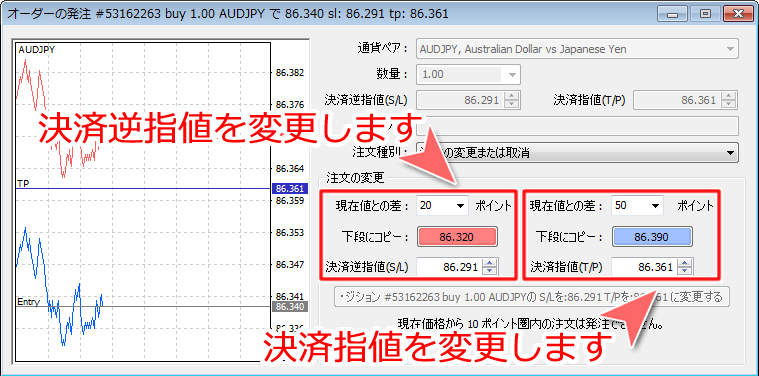The width and height of the screenshot is (759, 376).
Task: Click the 決済逆指値(S/L) 86.291 input in 注文の変更
Action: (x=450, y=267)
